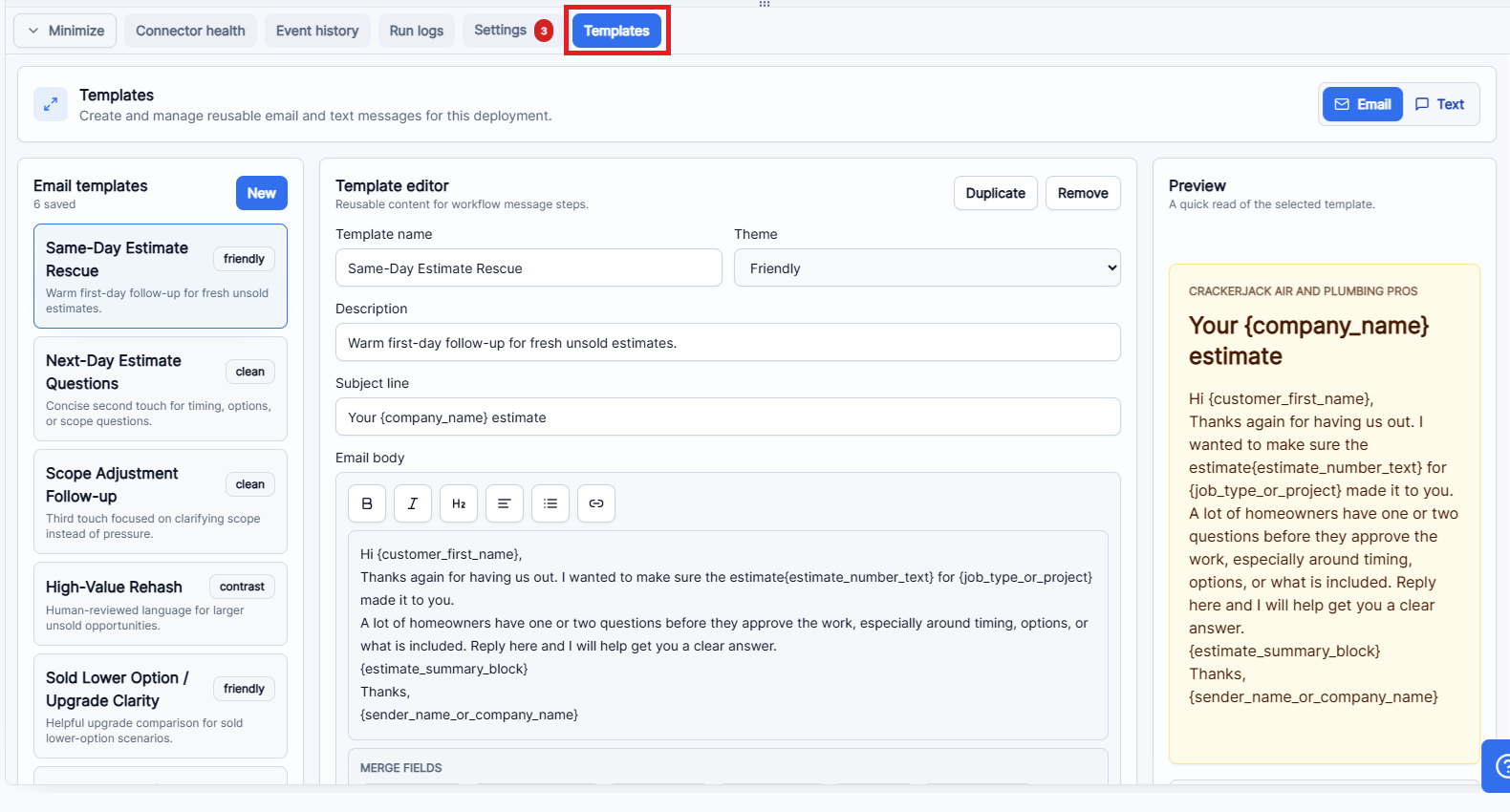Select Sold Lower Option / Upgrade Clarity template

(161, 706)
